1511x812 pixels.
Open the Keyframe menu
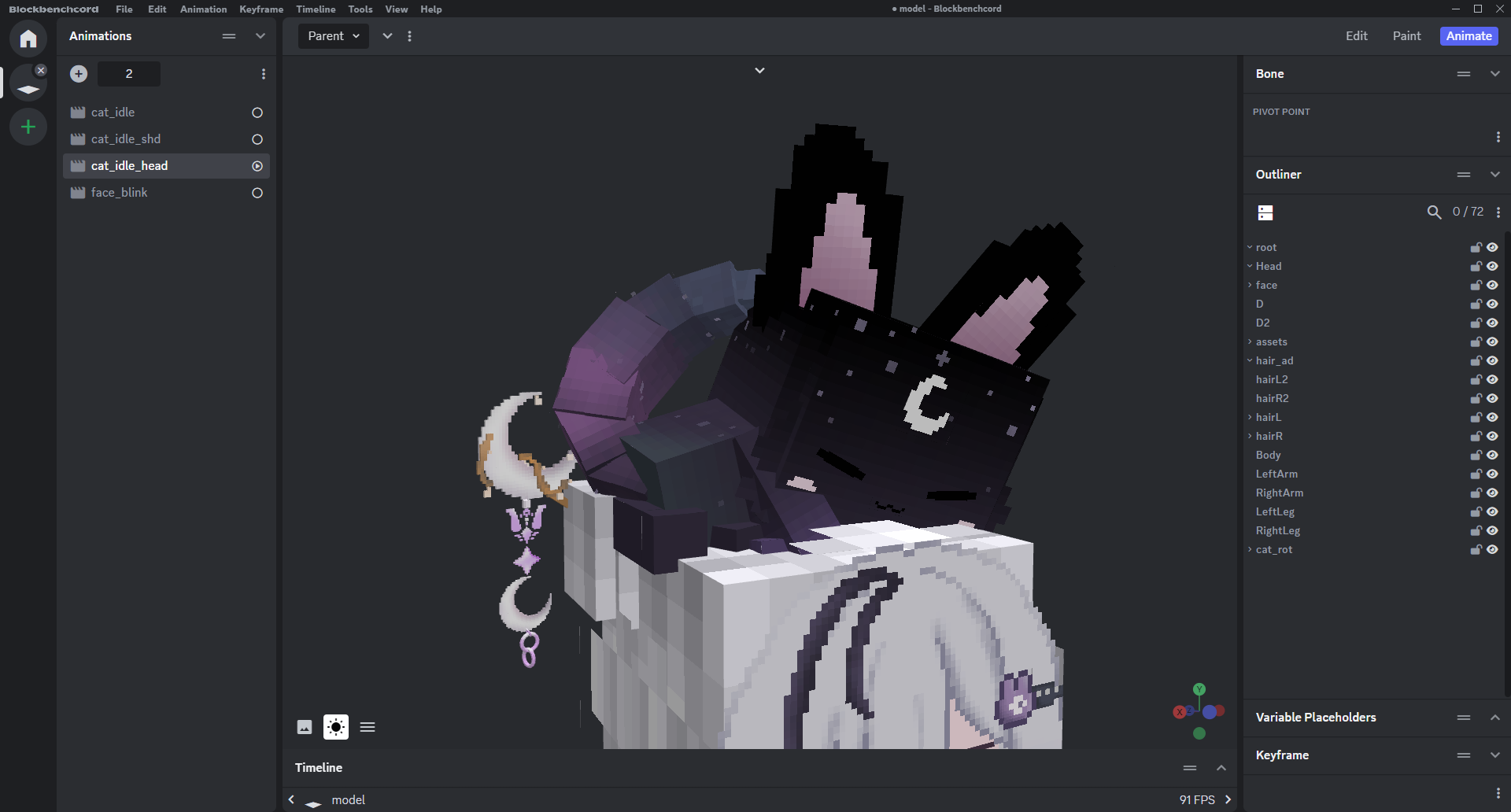pos(261,9)
